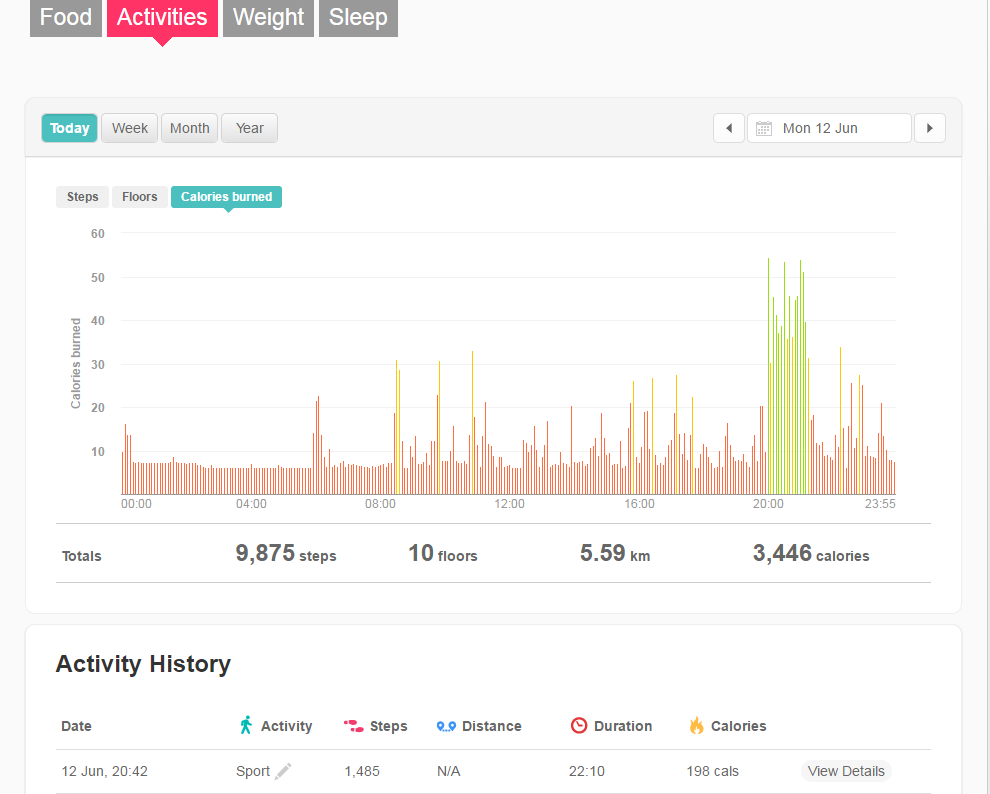Click the pink footsteps Steps icon
Viewport: 990px width, 794px height.
[x=353, y=726]
